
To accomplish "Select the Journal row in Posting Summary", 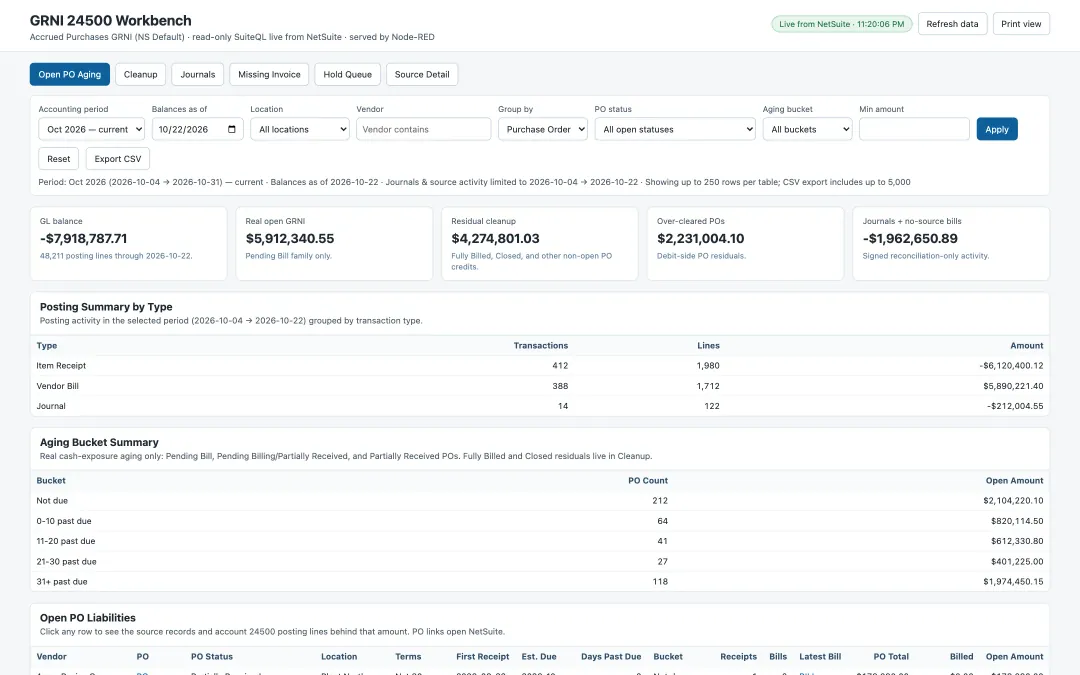I will [540, 406].
